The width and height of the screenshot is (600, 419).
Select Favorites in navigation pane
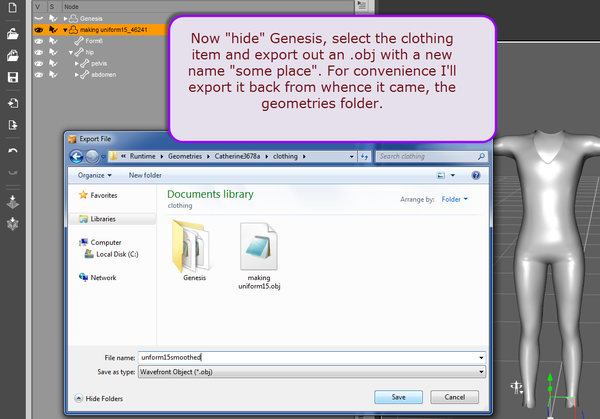(98, 195)
